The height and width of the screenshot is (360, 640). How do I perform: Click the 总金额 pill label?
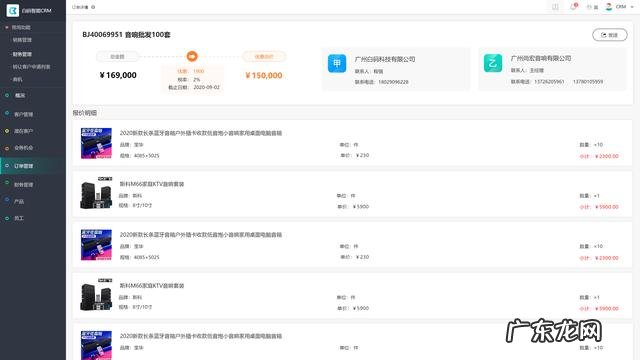coord(118,57)
